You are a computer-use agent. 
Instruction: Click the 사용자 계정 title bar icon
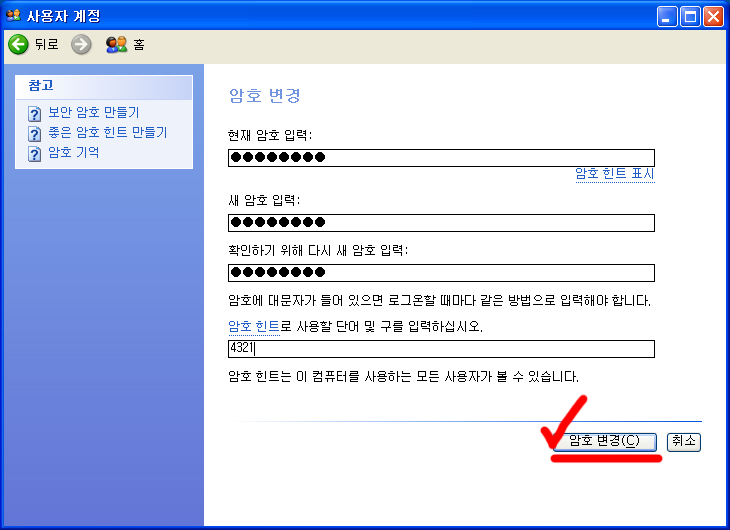13,15
